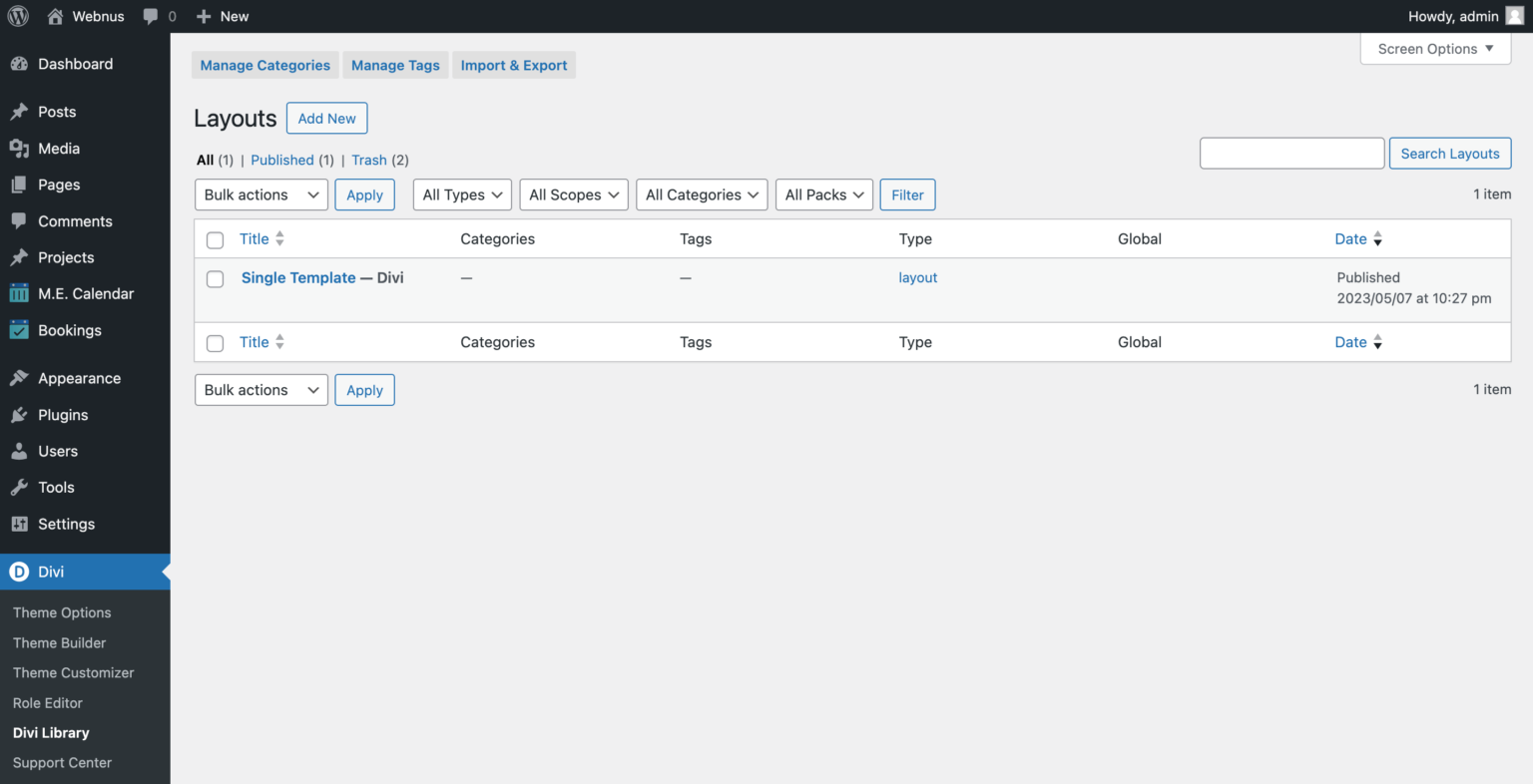The height and width of the screenshot is (784, 1533).
Task: Click the Add New button
Action: pos(326,118)
